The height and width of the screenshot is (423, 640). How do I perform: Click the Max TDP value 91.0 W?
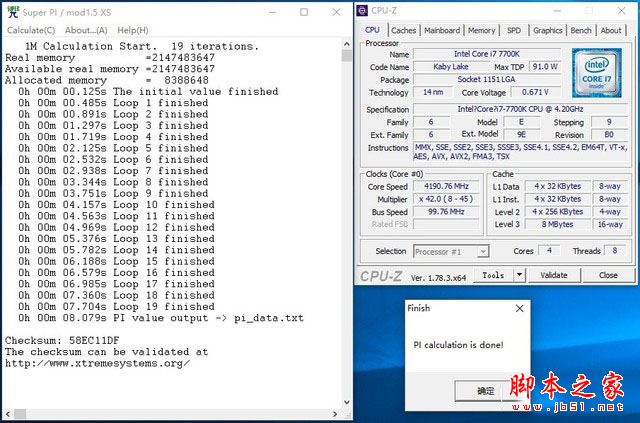(x=545, y=67)
